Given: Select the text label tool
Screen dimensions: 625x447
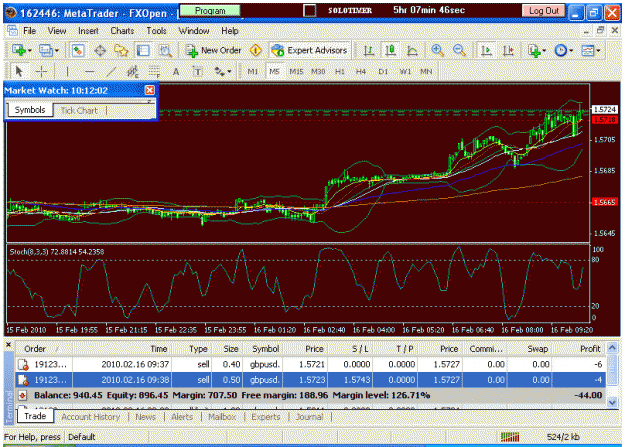Looking at the screenshot, I should coord(198,72).
